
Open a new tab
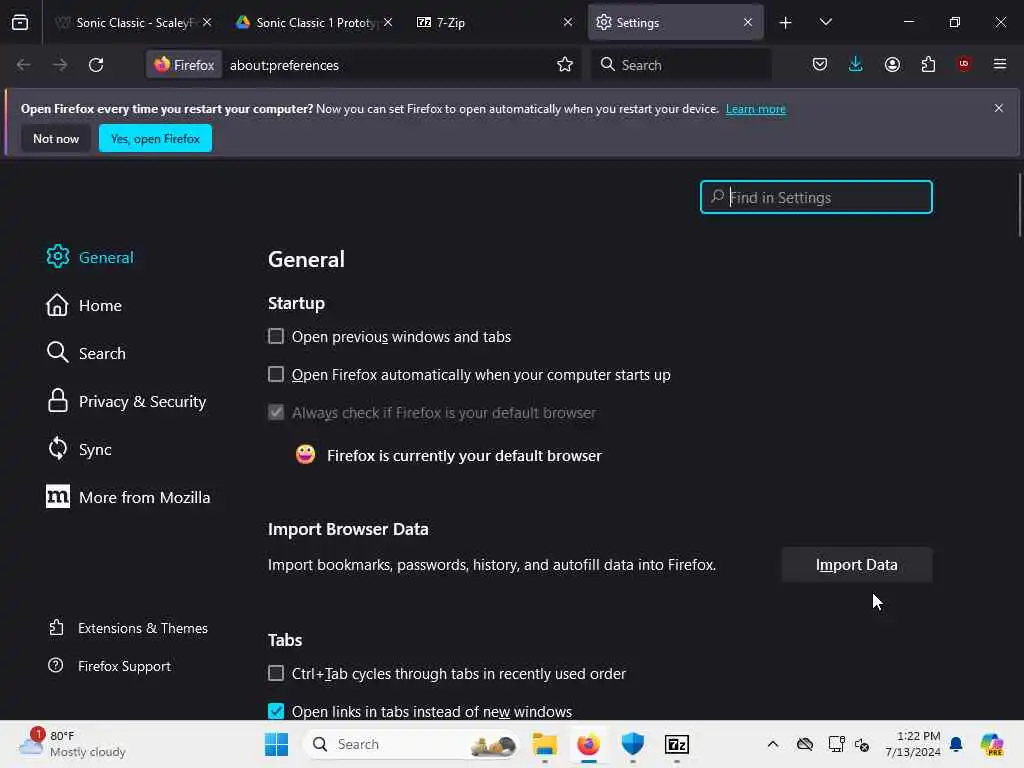(x=786, y=23)
